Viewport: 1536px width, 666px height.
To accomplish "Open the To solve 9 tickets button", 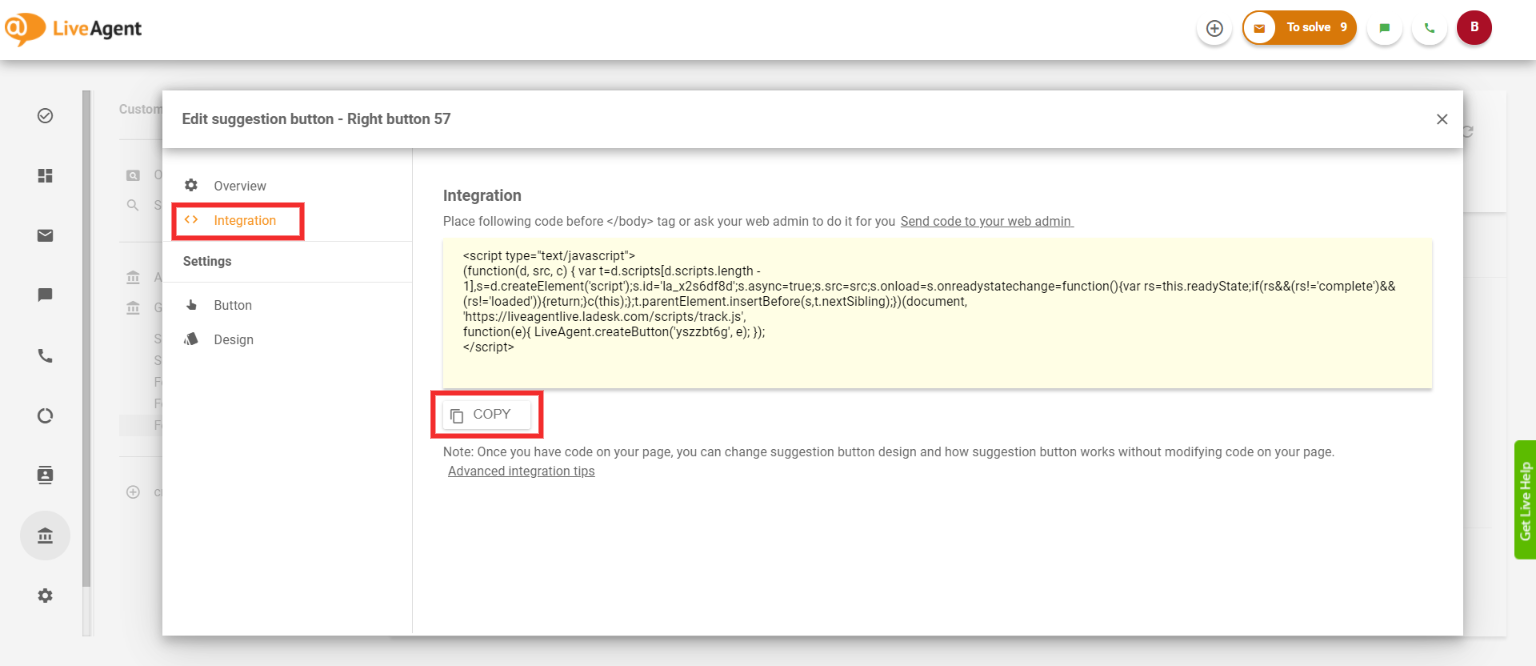I will 1299,28.
